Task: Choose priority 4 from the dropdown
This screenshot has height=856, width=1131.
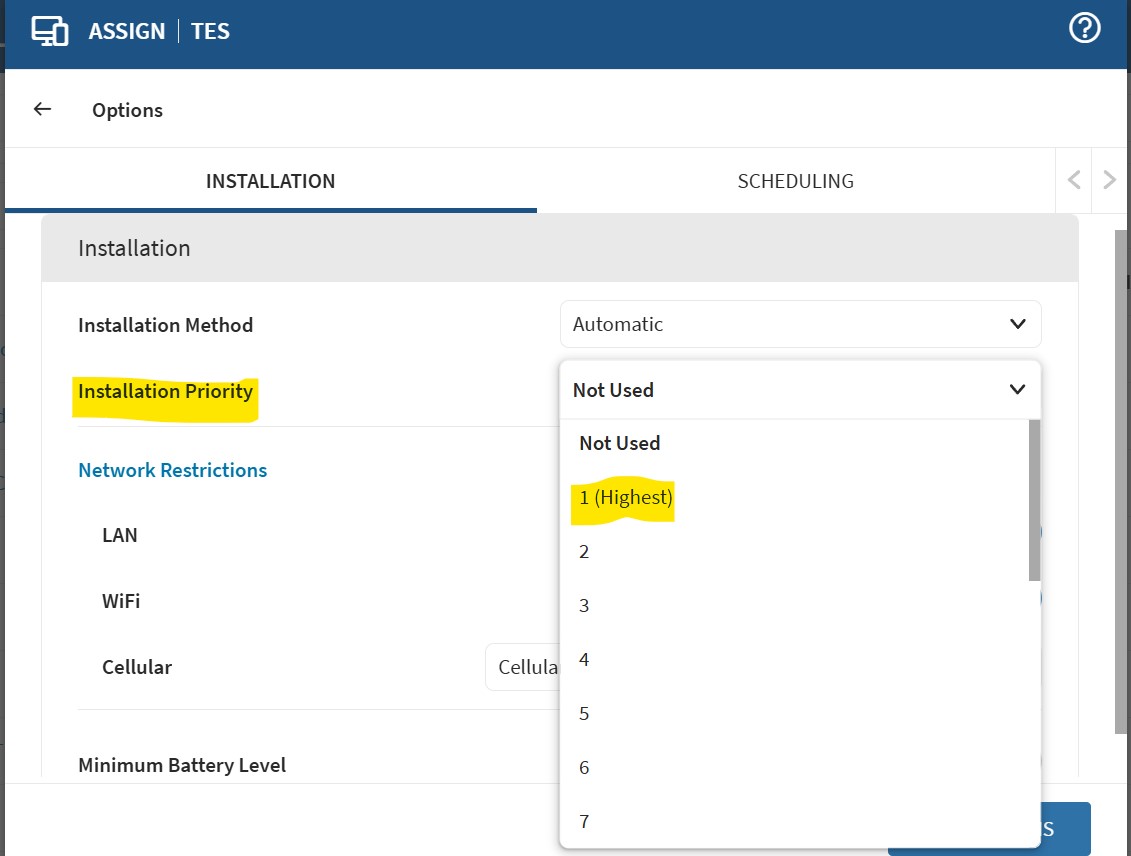Action: coord(585,659)
